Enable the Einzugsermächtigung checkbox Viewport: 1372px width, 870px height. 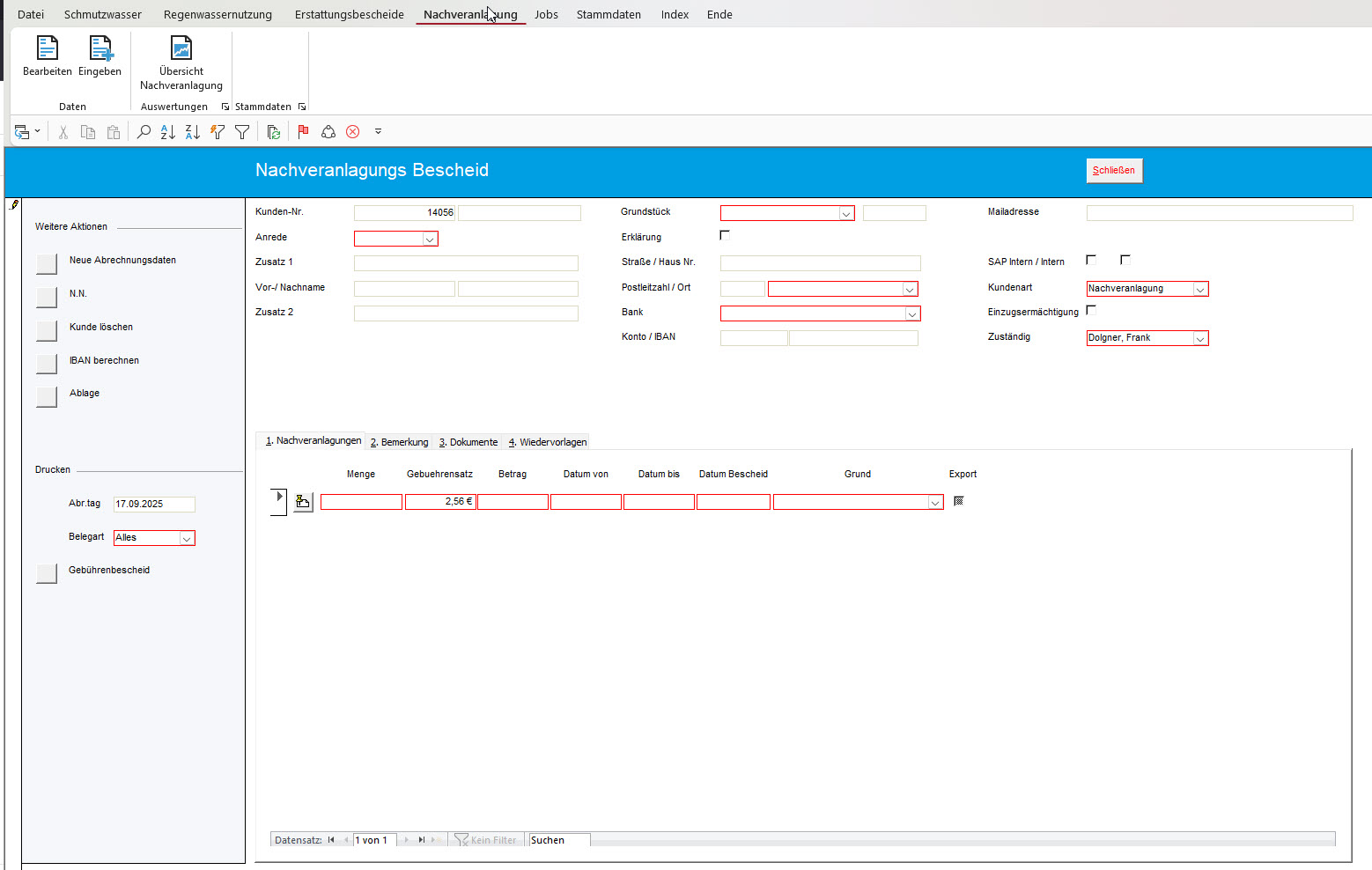(x=1091, y=310)
